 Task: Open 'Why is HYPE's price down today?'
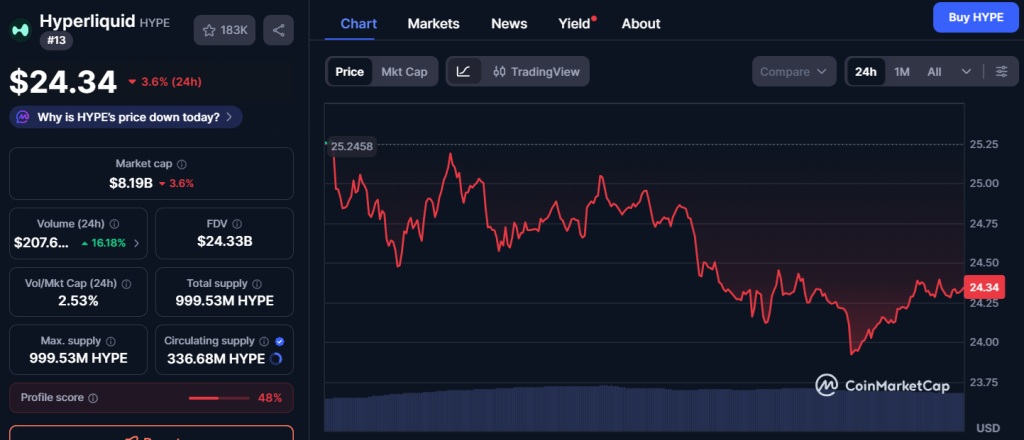(x=126, y=117)
